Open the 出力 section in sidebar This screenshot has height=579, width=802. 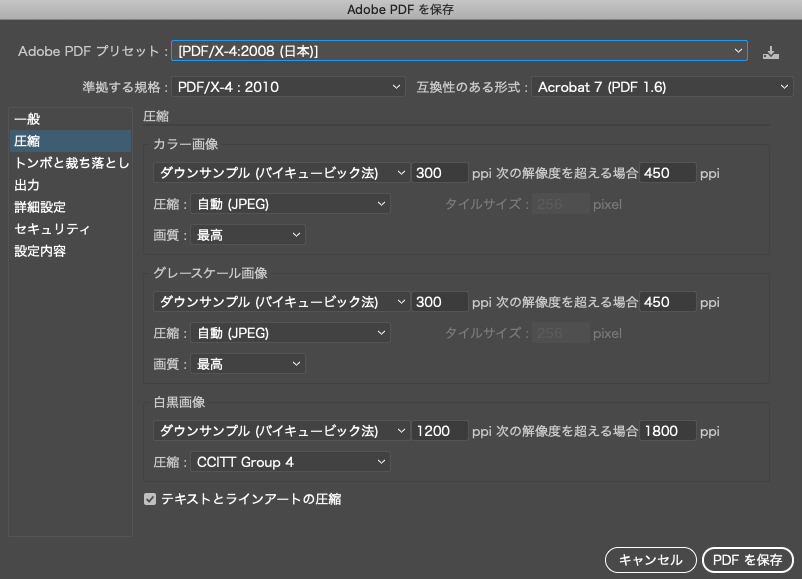point(71,185)
